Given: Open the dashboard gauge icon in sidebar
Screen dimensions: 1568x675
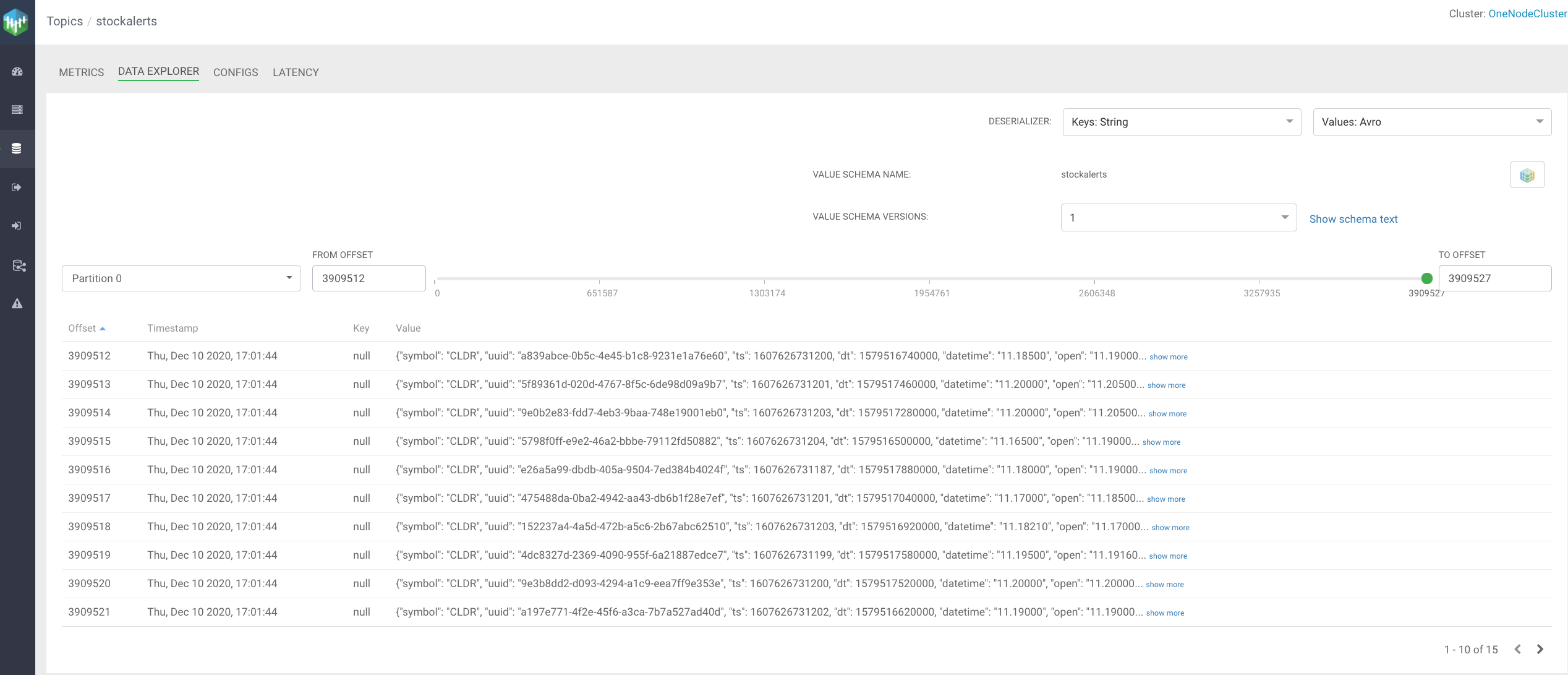Looking at the screenshot, I should [17, 72].
